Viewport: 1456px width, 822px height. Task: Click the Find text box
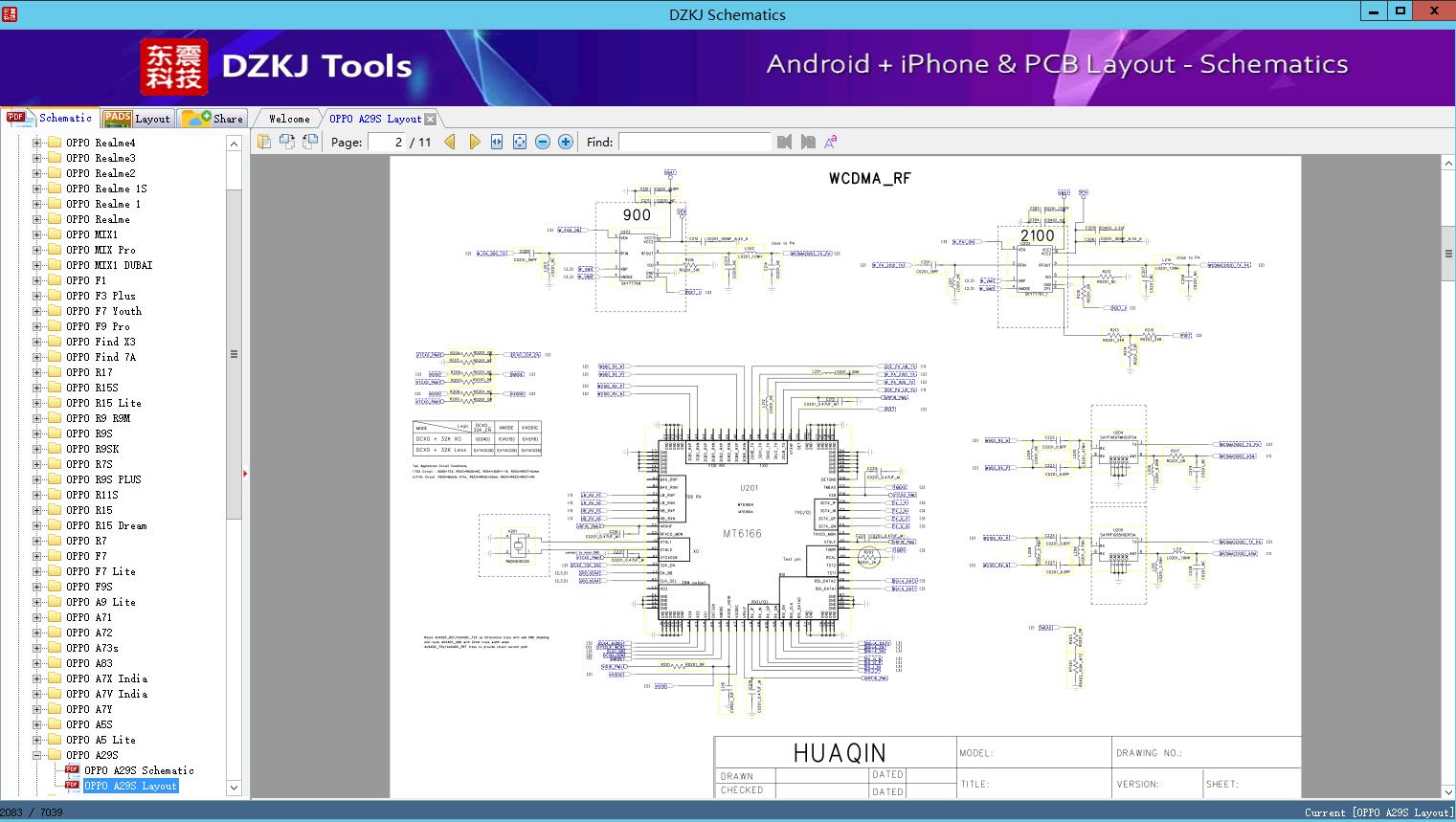pyautogui.click(x=695, y=142)
